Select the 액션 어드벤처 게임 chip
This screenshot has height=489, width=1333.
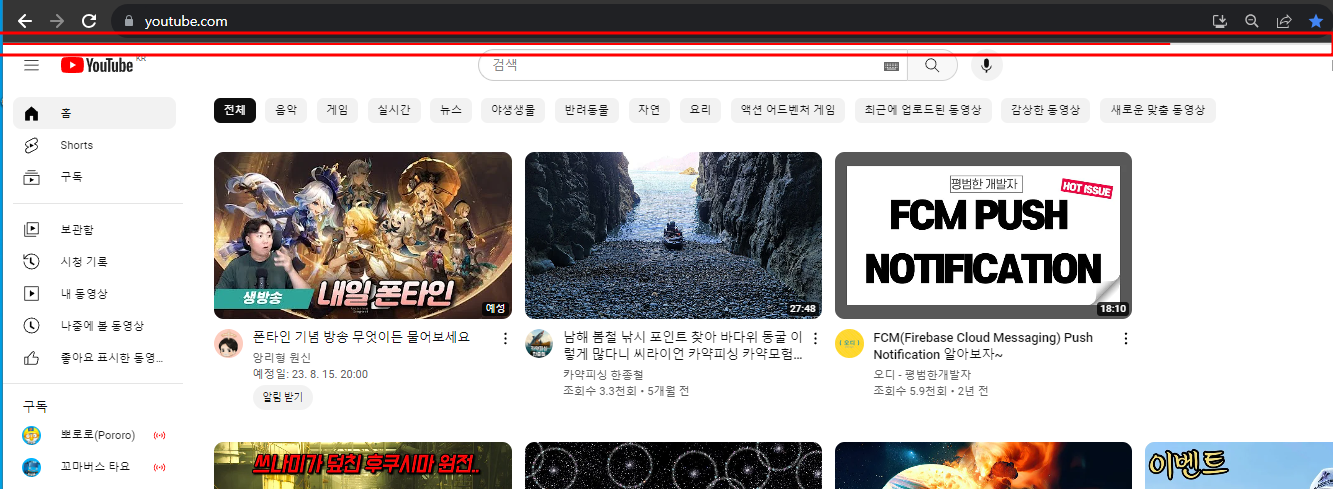click(x=788, y=110)
